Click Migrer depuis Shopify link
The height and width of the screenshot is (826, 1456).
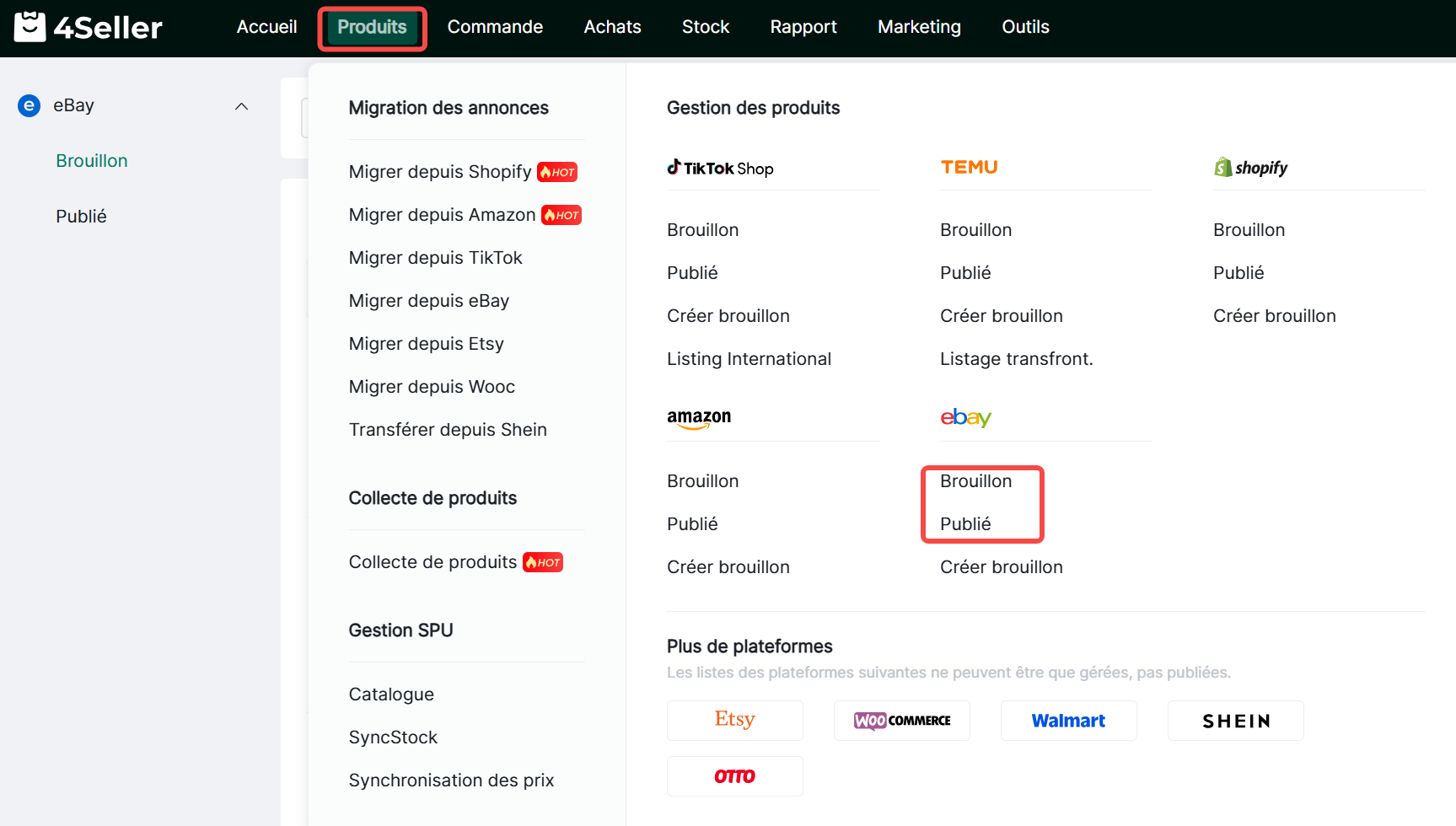tap(440, 172)
